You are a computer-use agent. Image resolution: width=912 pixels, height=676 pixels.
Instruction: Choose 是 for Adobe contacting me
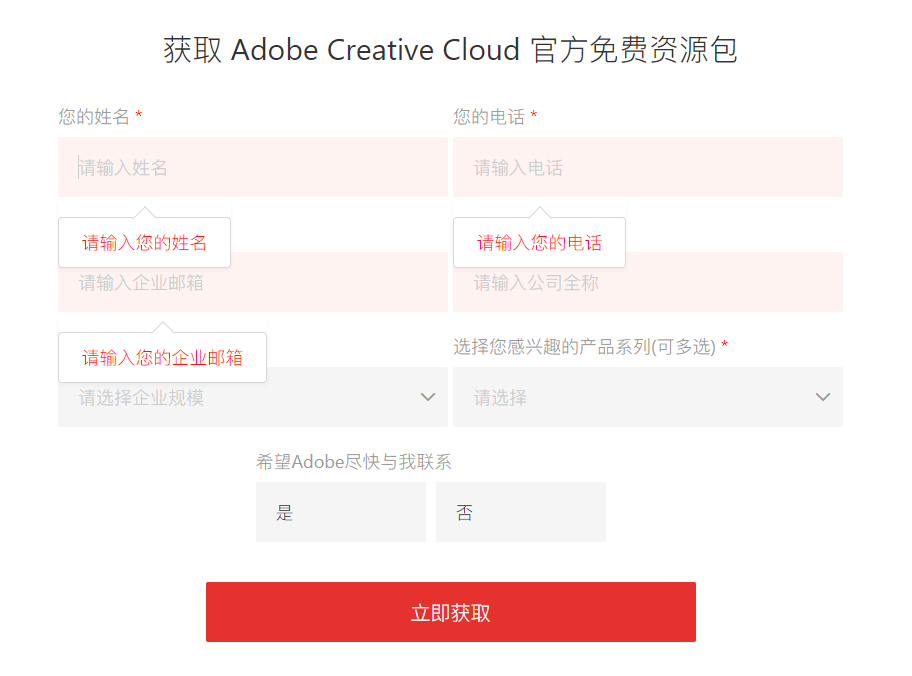pyautogui.click(x=340, y=512)
